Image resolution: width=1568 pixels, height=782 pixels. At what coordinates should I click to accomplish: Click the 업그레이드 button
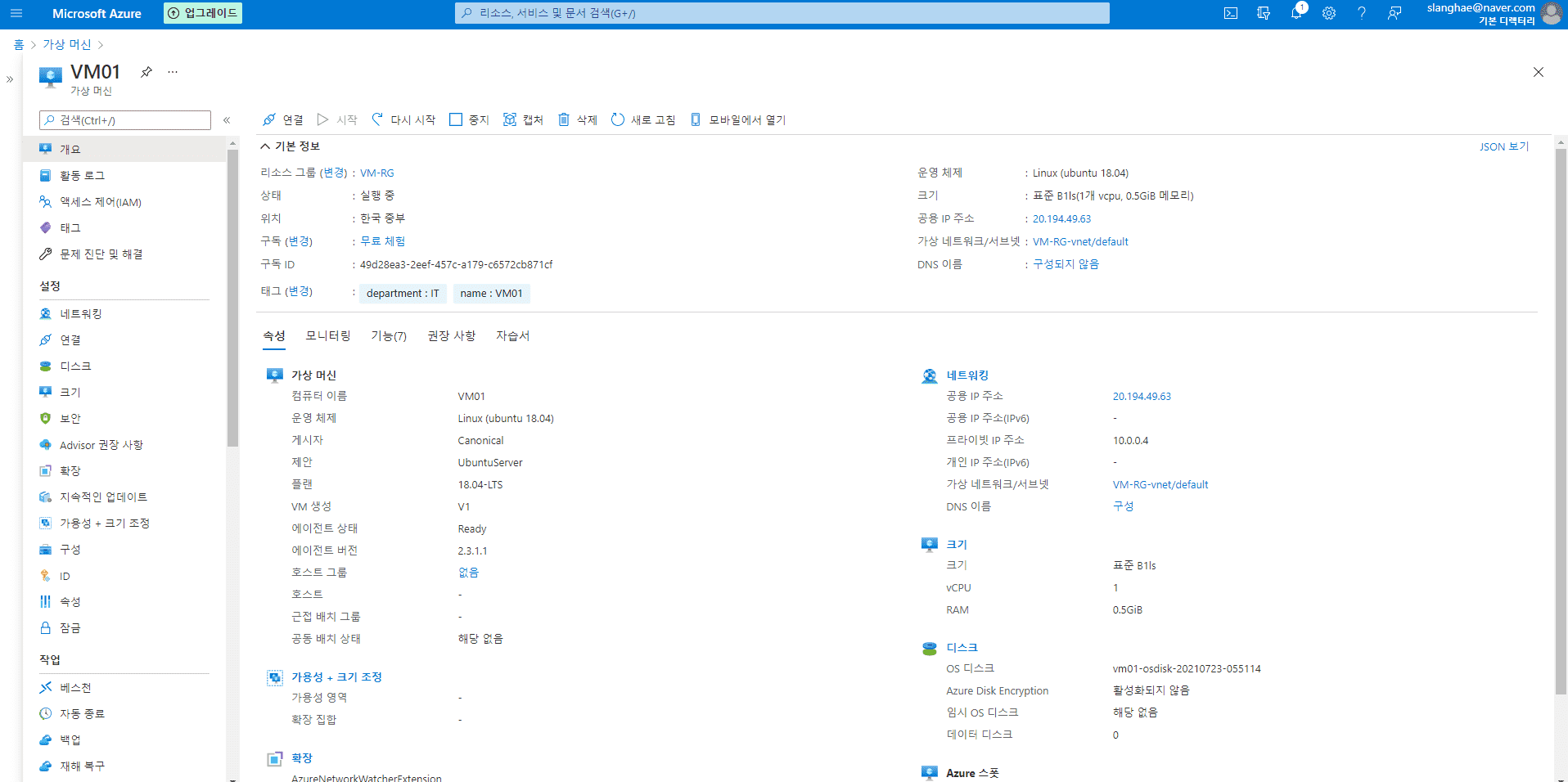coord(203,13)
